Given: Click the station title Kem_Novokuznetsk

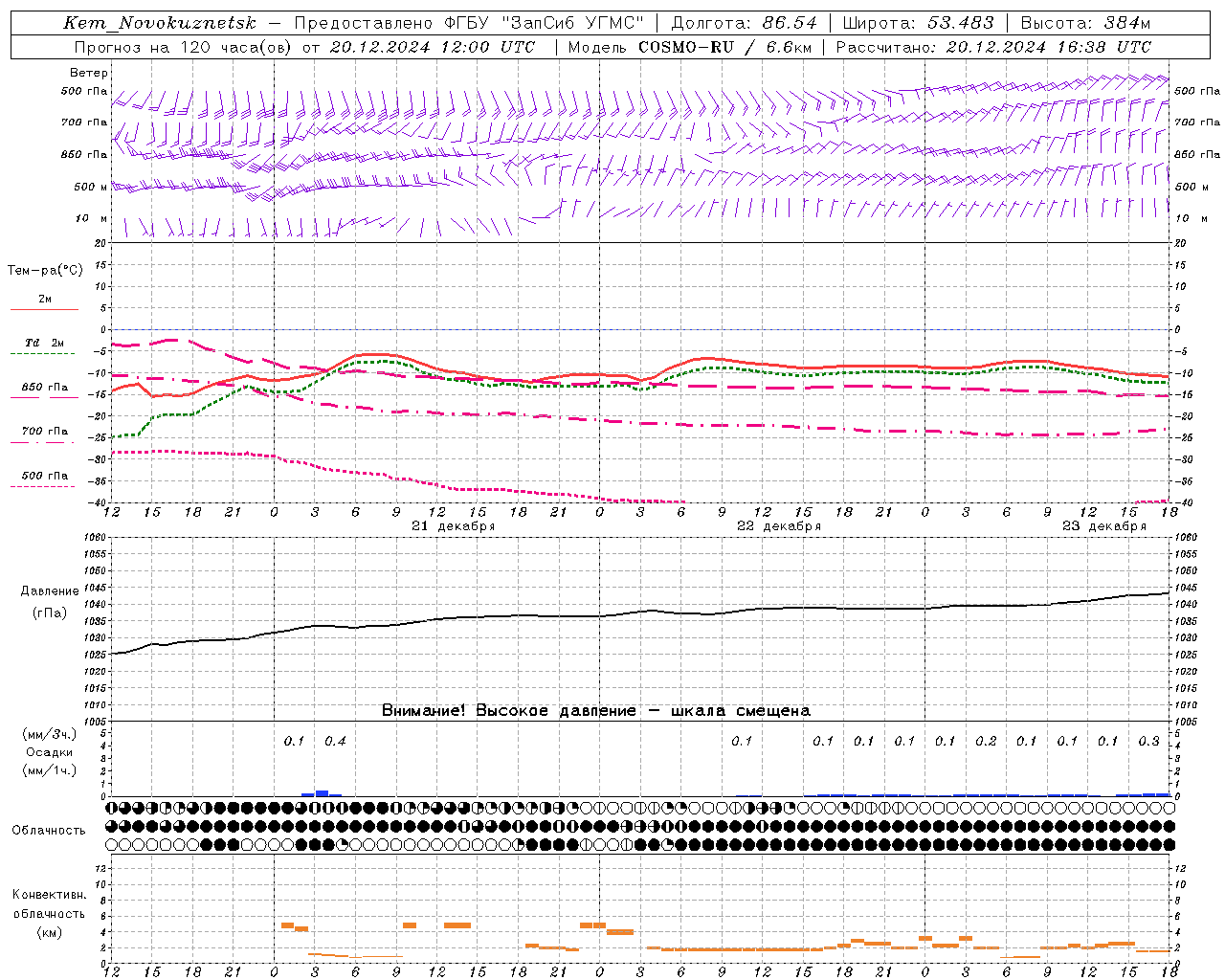Looking at the screenshot, I should pos(160,23).
